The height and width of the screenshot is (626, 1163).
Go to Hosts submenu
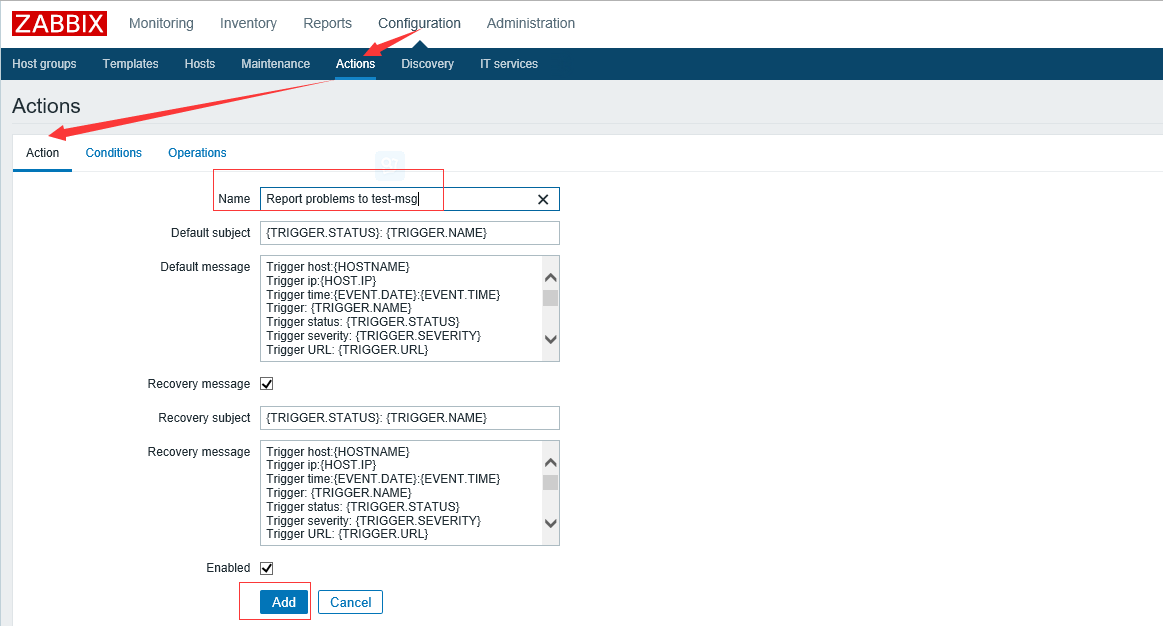pos(200,64)
